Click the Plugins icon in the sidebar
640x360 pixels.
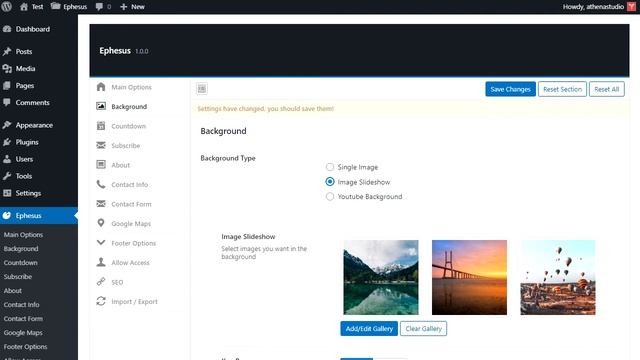7,142
